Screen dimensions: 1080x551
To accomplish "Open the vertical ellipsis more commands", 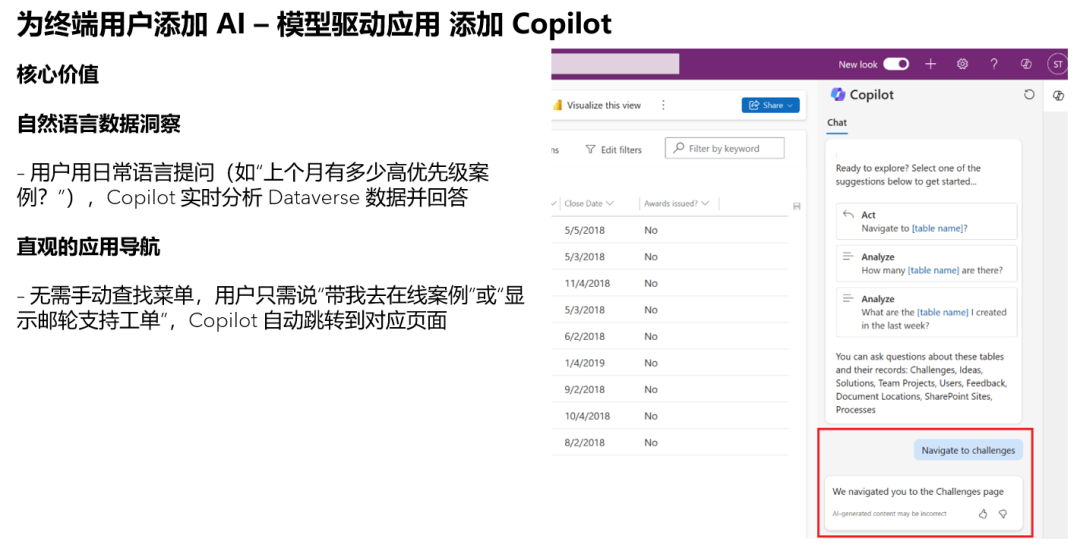I will (663, 105).
